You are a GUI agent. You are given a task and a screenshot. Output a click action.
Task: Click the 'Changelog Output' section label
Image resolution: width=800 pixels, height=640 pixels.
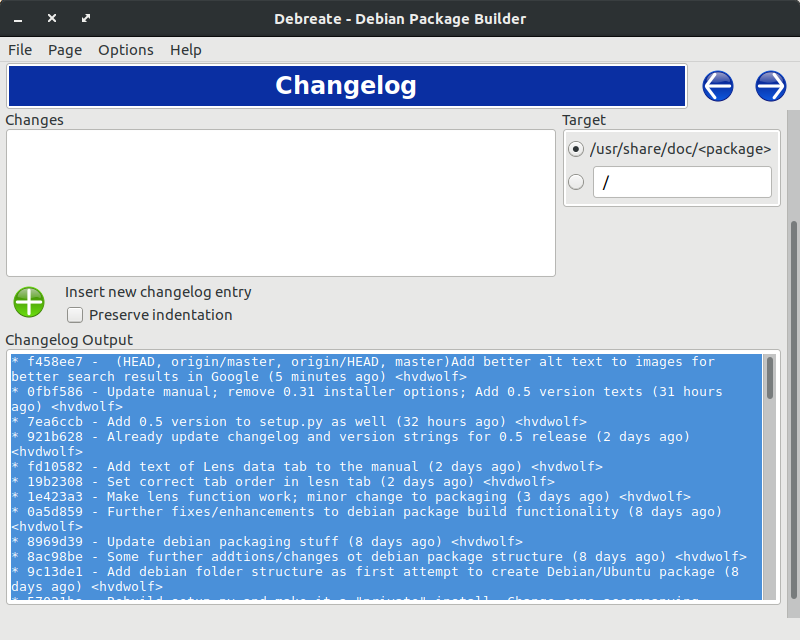pos(69,340)
